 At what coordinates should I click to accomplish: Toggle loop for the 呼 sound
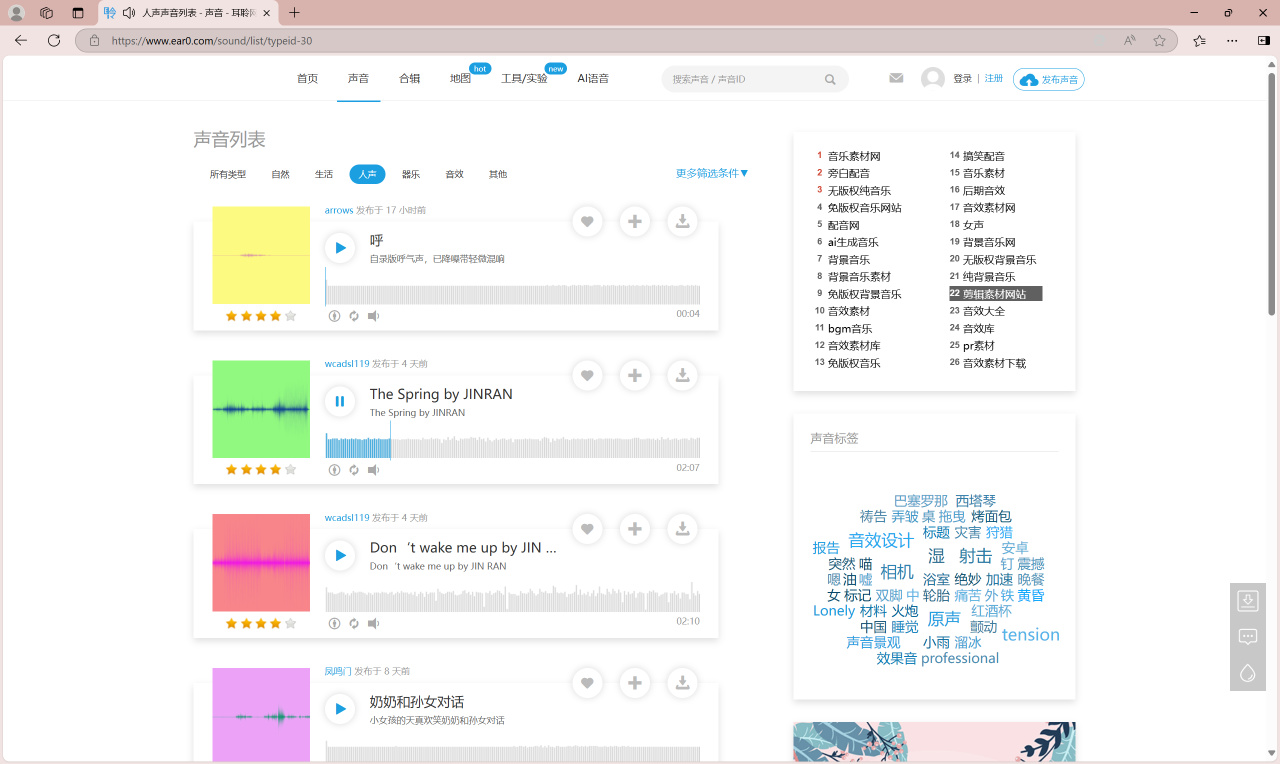(354, 316)
